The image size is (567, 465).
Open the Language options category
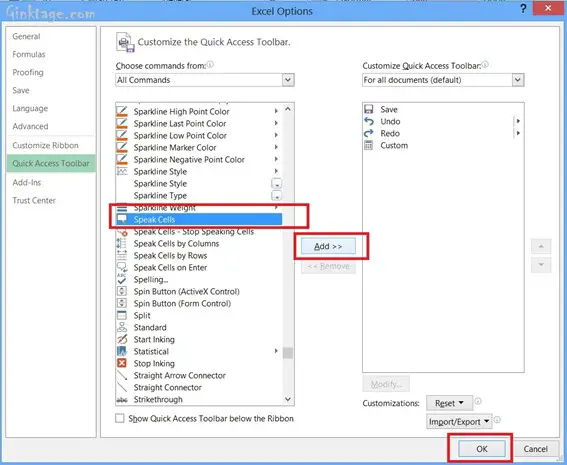tap(30, 108)
